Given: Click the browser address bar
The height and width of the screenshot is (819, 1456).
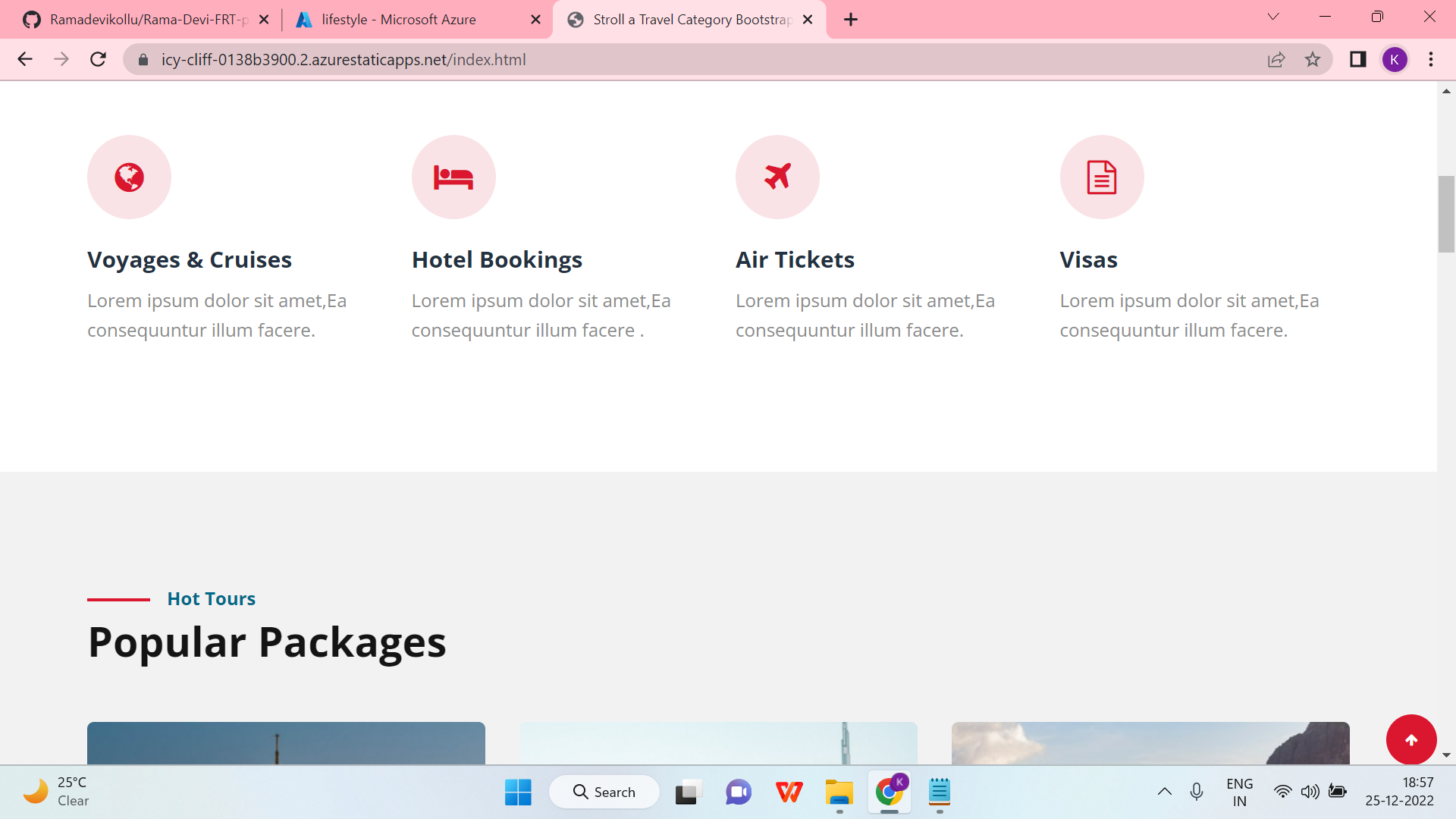Looking at the screenshot, I should [x=531, y=59].
